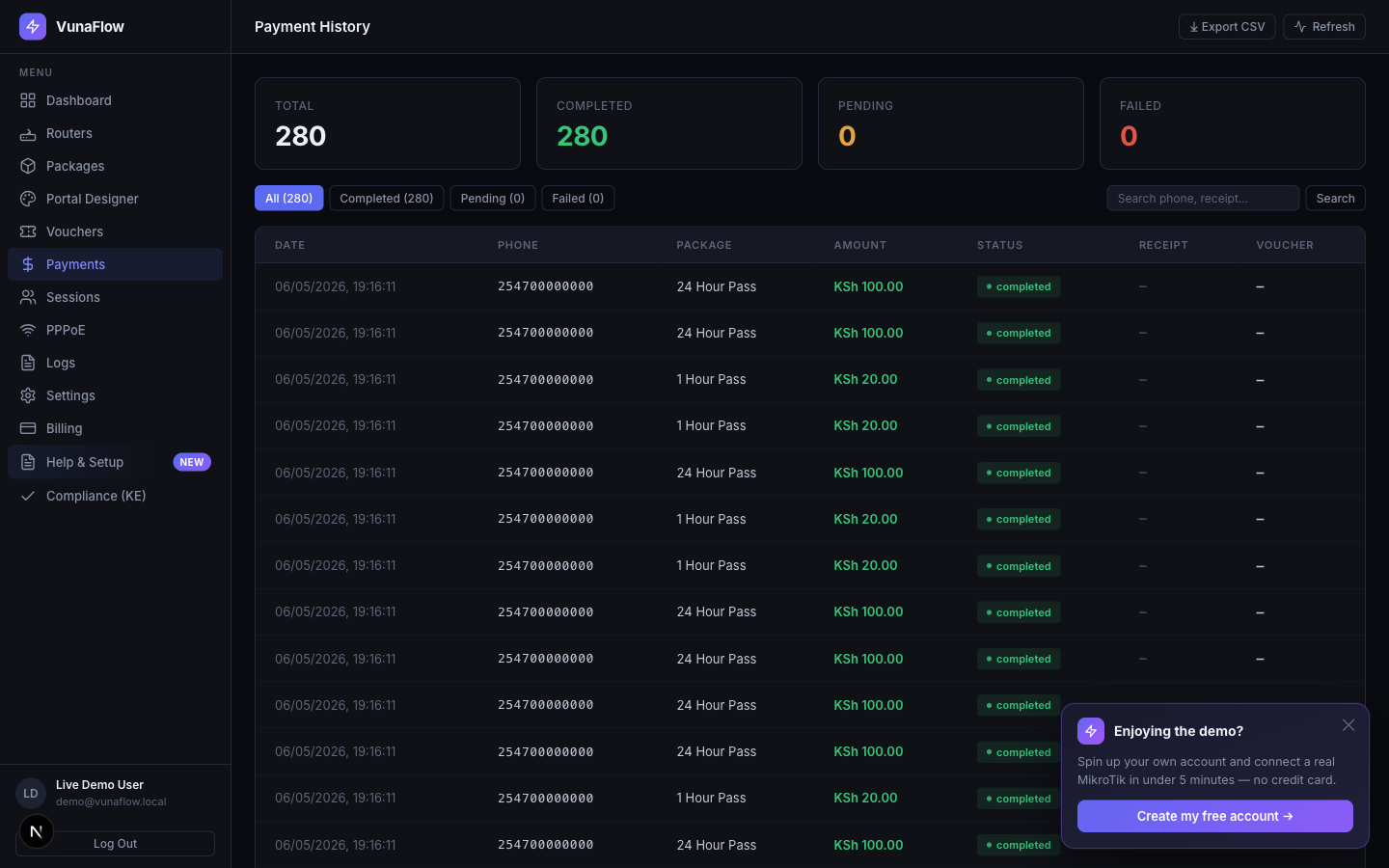Open the Dashboard menu item

(x=115, y=100)
